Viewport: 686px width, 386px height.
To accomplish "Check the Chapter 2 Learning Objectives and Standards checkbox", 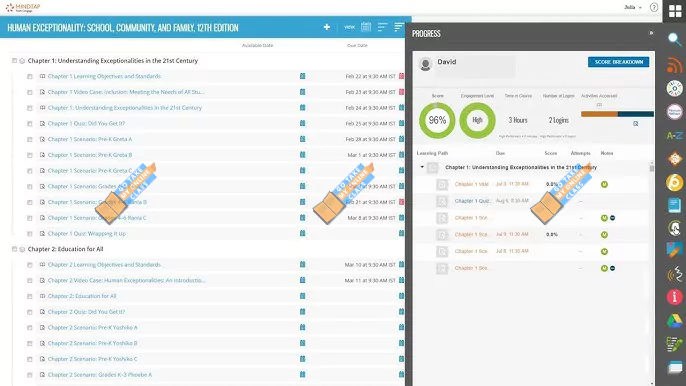I will 30,265.
